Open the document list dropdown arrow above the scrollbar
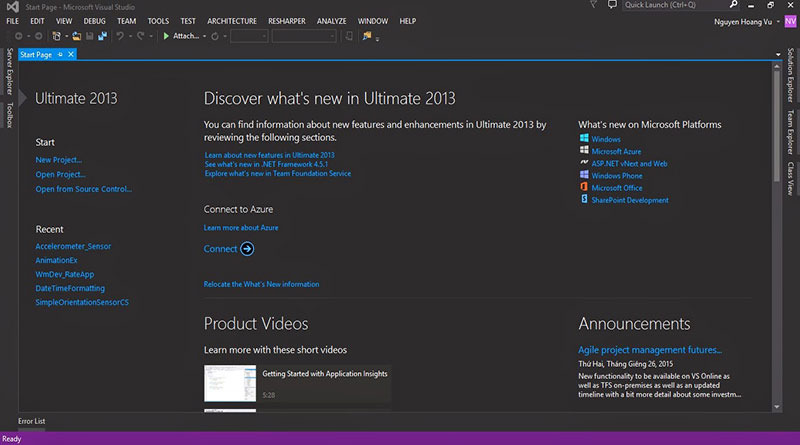 (778, 54)
